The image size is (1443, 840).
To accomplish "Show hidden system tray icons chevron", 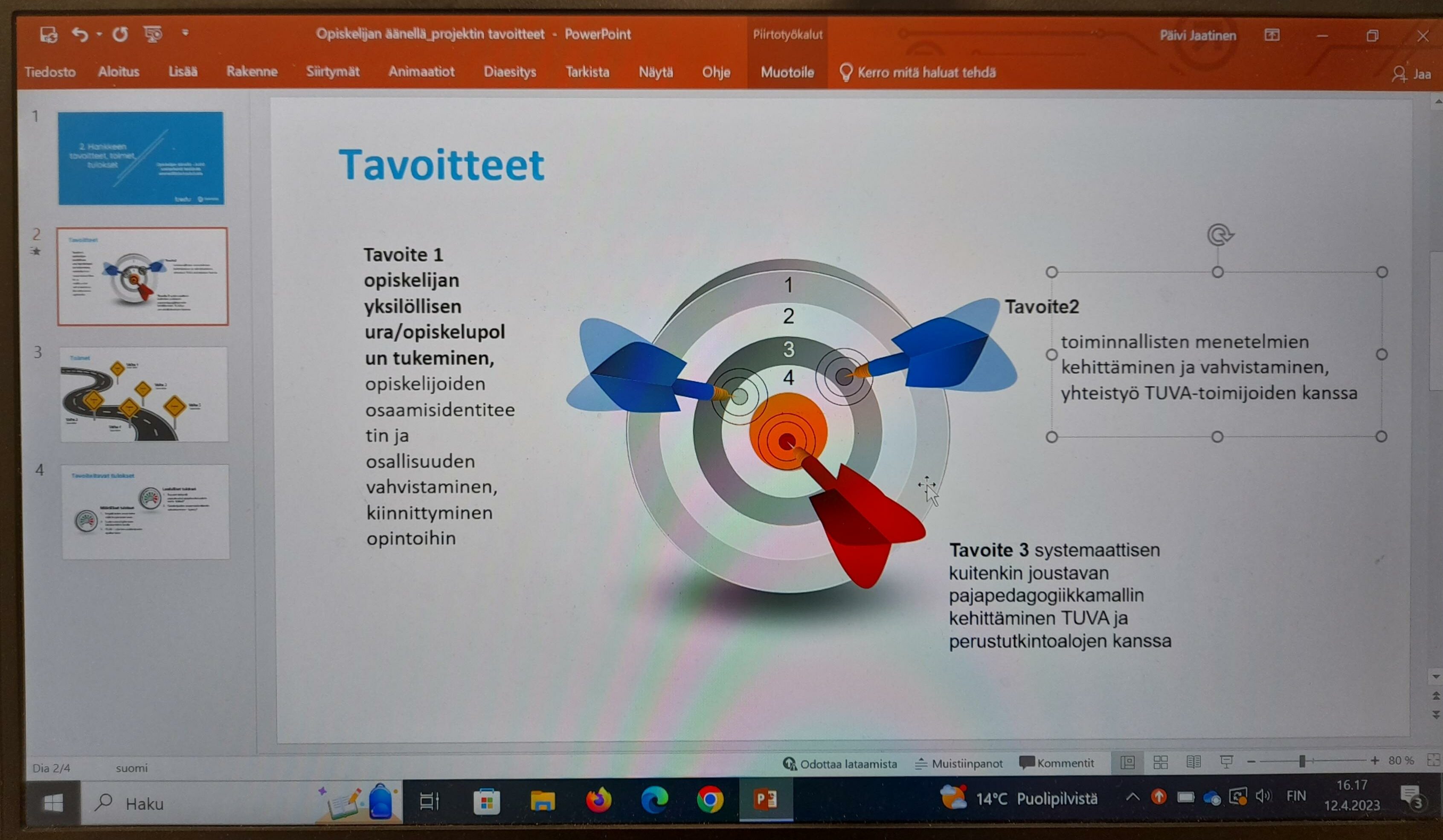I will (1132, 797).
